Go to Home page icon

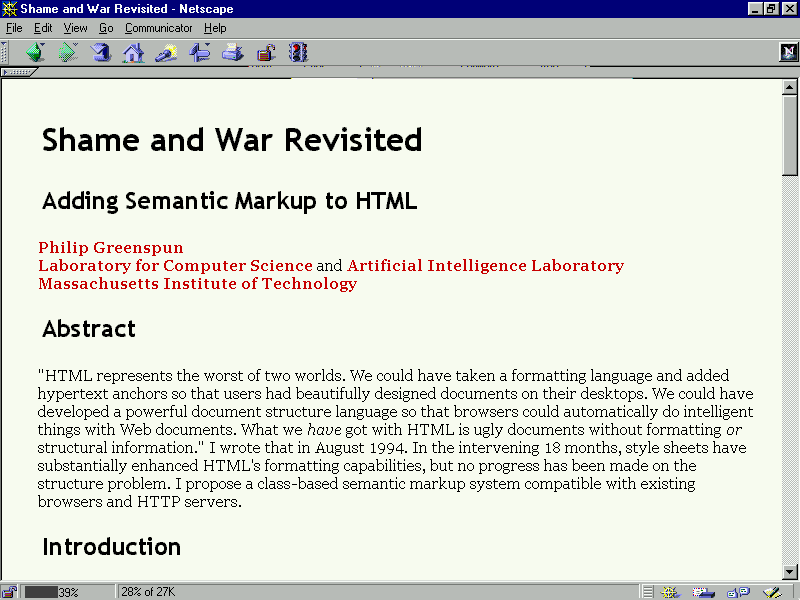(133, 53)
